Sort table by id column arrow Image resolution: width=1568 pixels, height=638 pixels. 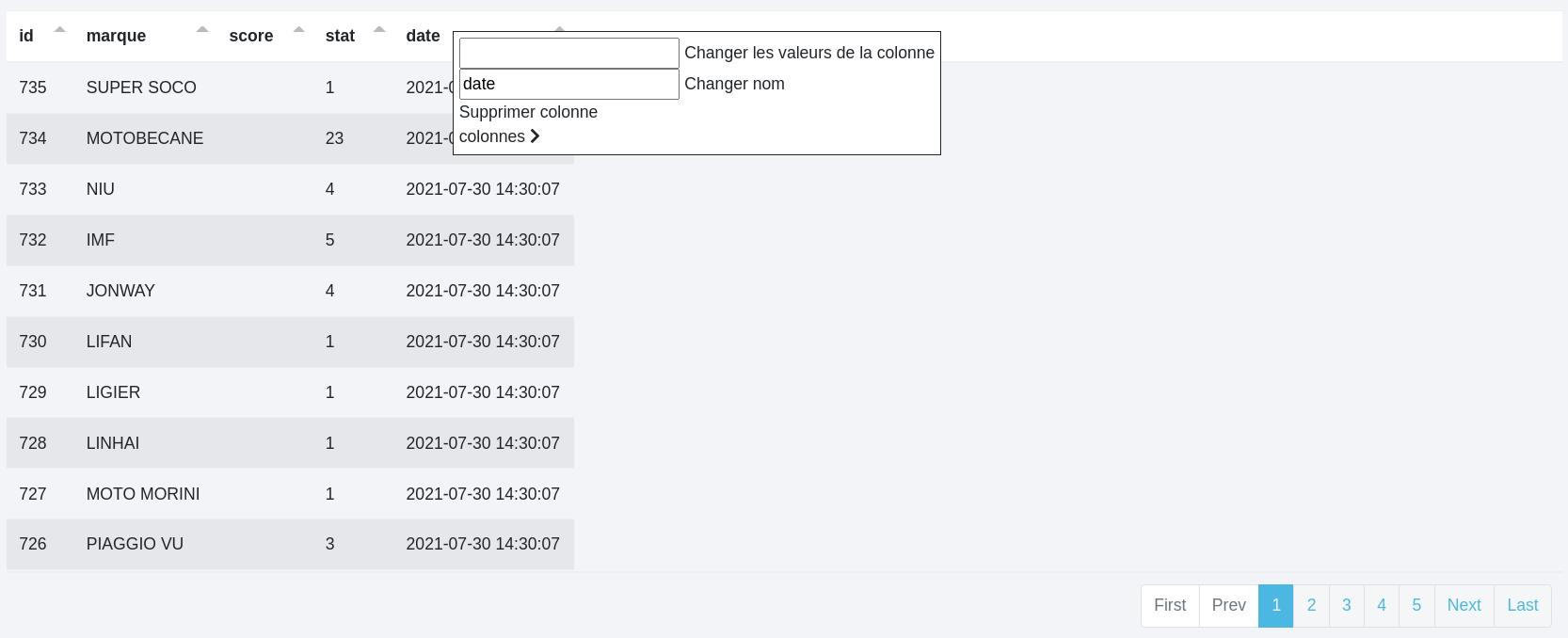tap(60, 30)
